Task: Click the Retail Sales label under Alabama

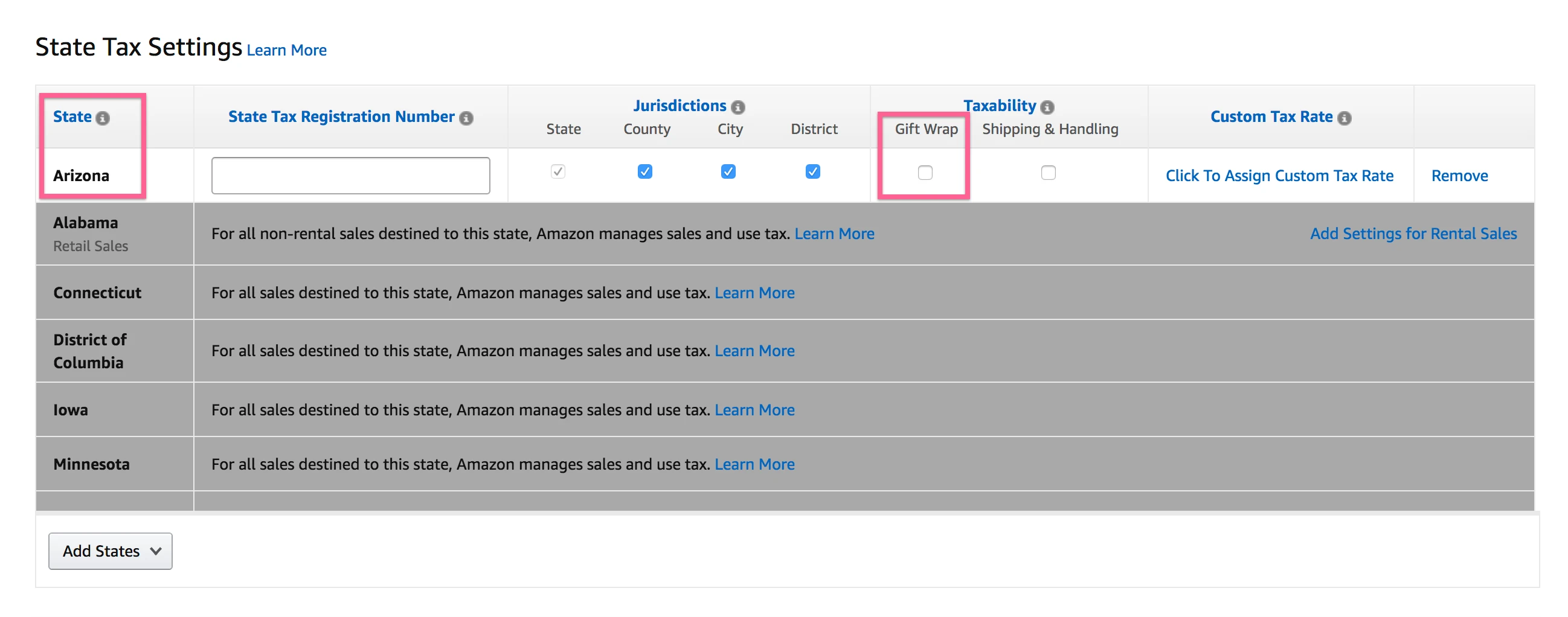Action: coord(91,246)
